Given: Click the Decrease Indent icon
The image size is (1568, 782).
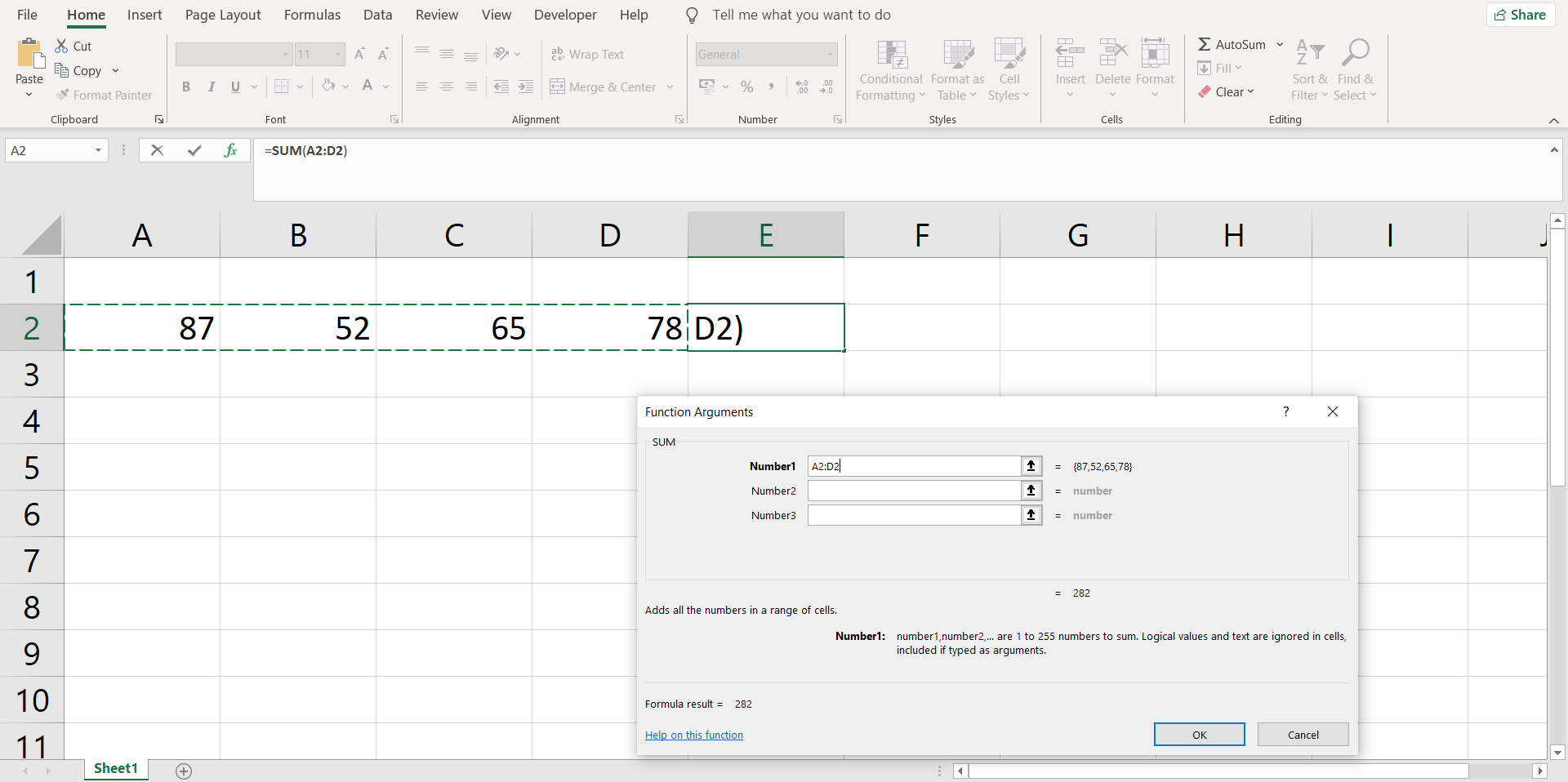Looking at the screenshot, I should (x=501, y=87).
